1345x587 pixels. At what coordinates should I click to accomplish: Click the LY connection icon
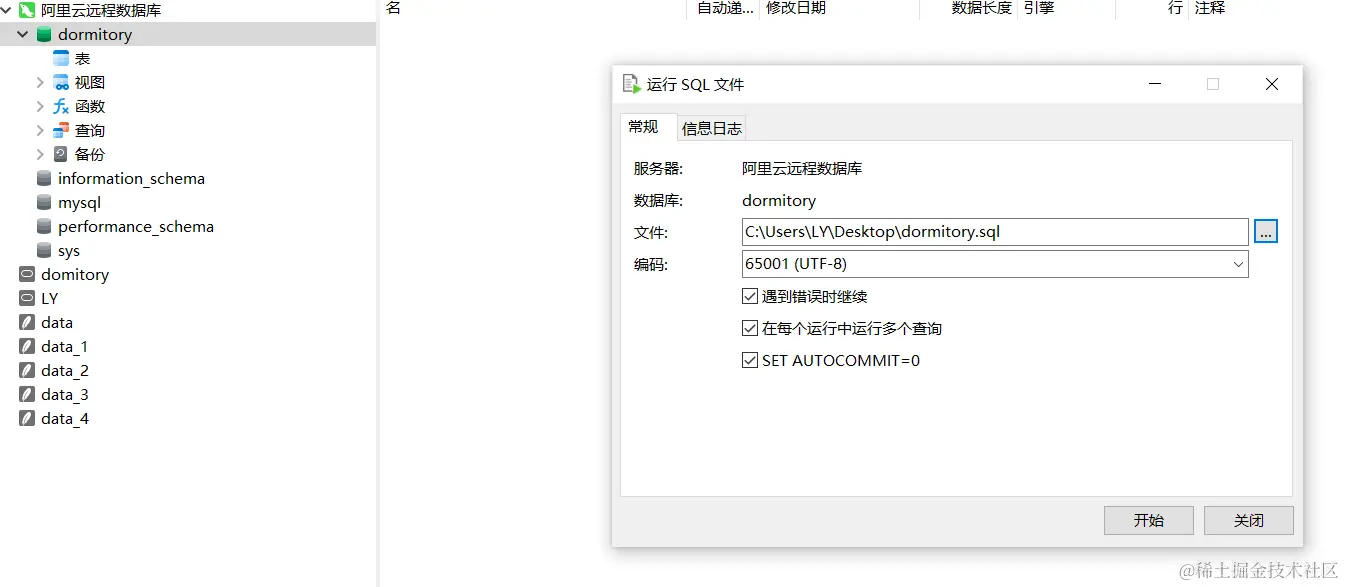pyautogui.click(x=27, y=298)
